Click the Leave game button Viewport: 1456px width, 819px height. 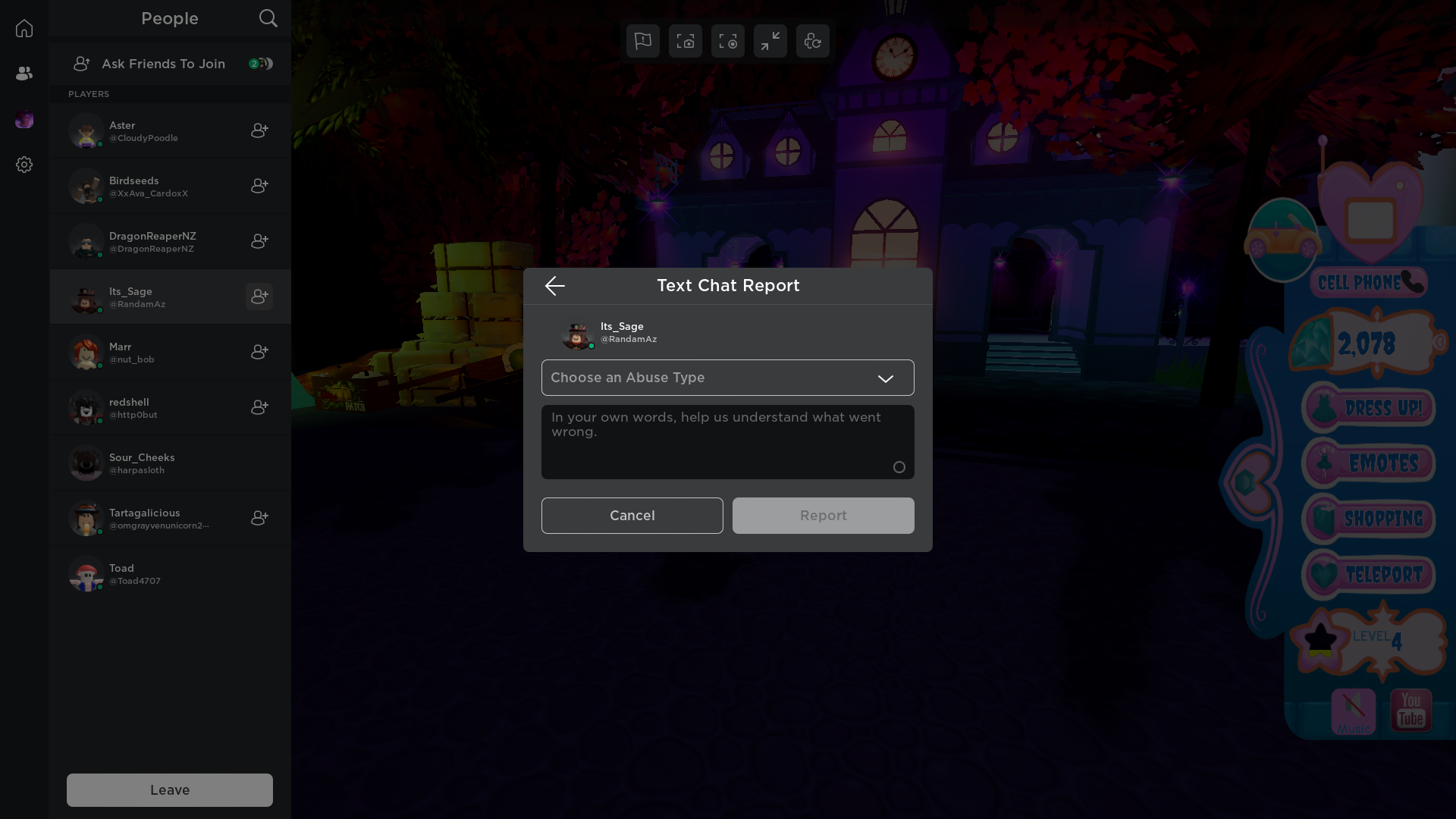(x=170, y=789)
